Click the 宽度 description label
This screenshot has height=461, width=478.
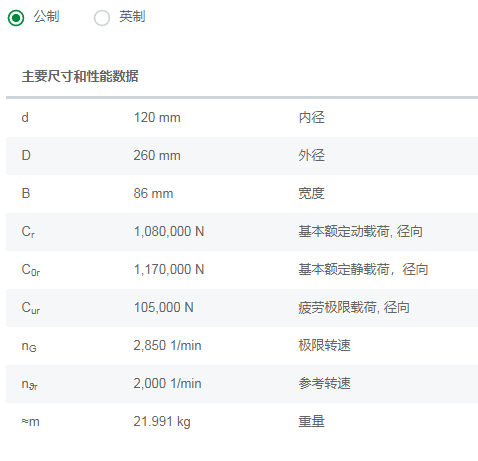(311, 193)
